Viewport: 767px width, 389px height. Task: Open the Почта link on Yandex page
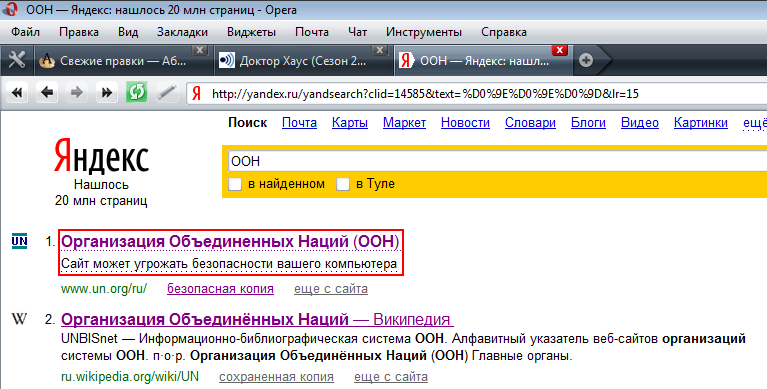pyautogui.click(x=299, y=123)
